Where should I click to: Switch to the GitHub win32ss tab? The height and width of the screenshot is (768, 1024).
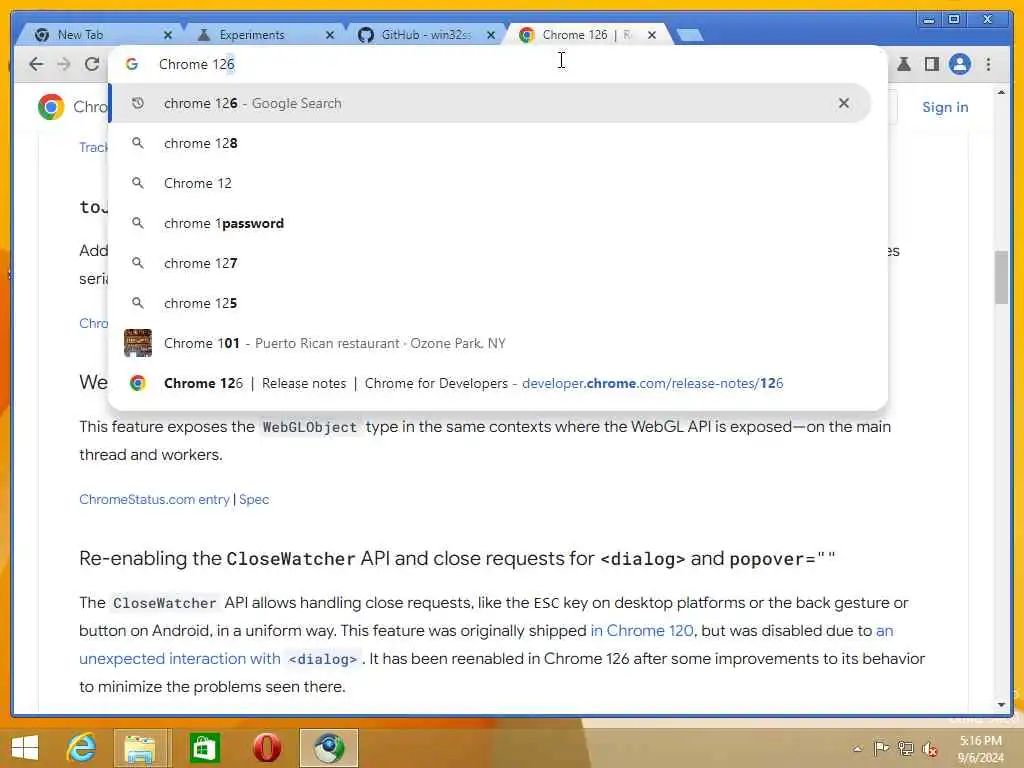[x=426, y=35]
